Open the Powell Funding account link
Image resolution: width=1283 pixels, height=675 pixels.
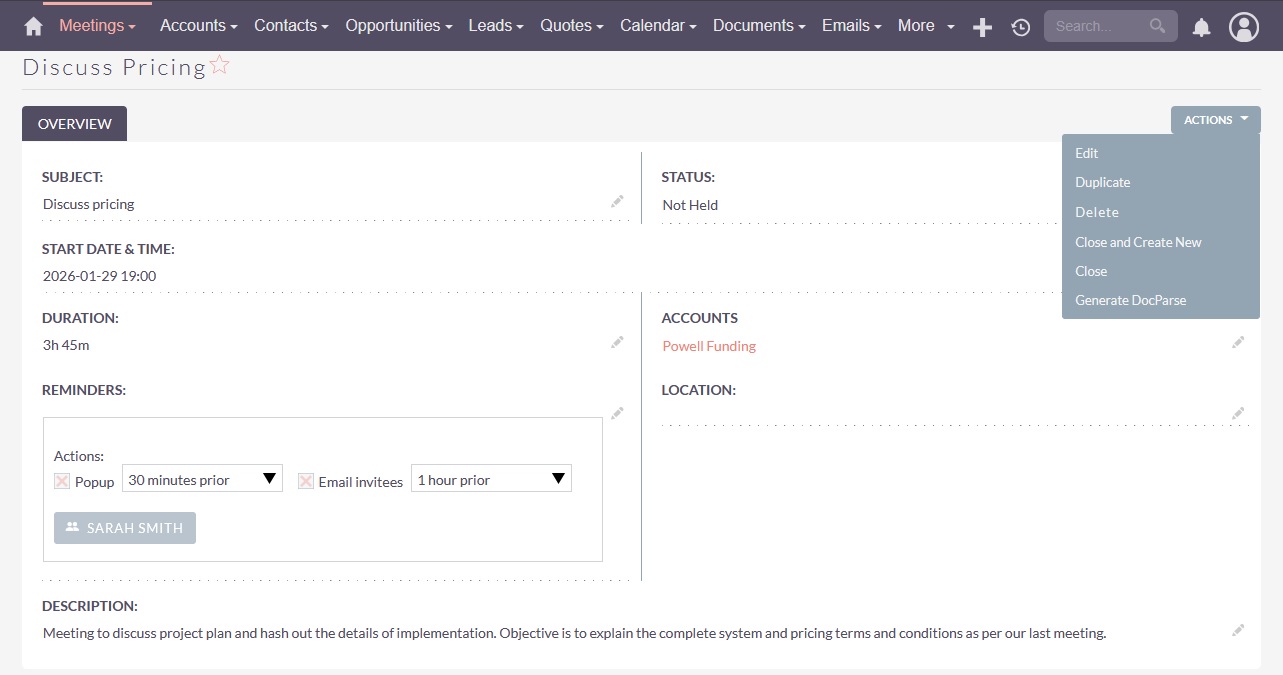click(709, 346)
